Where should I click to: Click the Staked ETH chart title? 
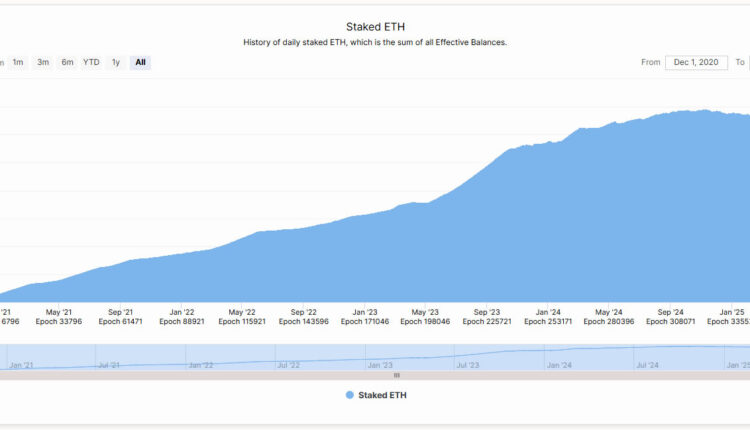pyautogui.click(x=375, y=26)
